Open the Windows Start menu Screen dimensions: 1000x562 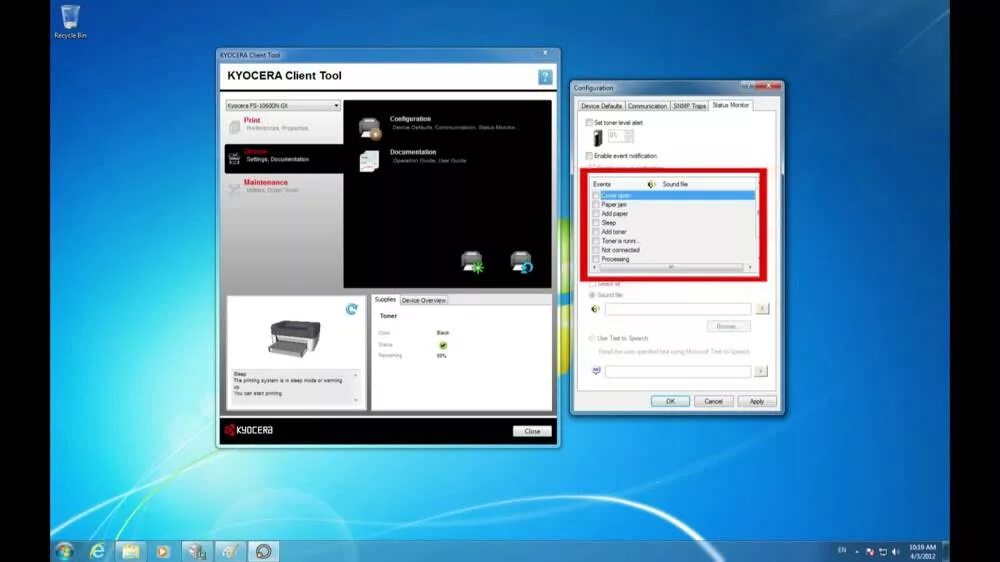tap(64, 551)
